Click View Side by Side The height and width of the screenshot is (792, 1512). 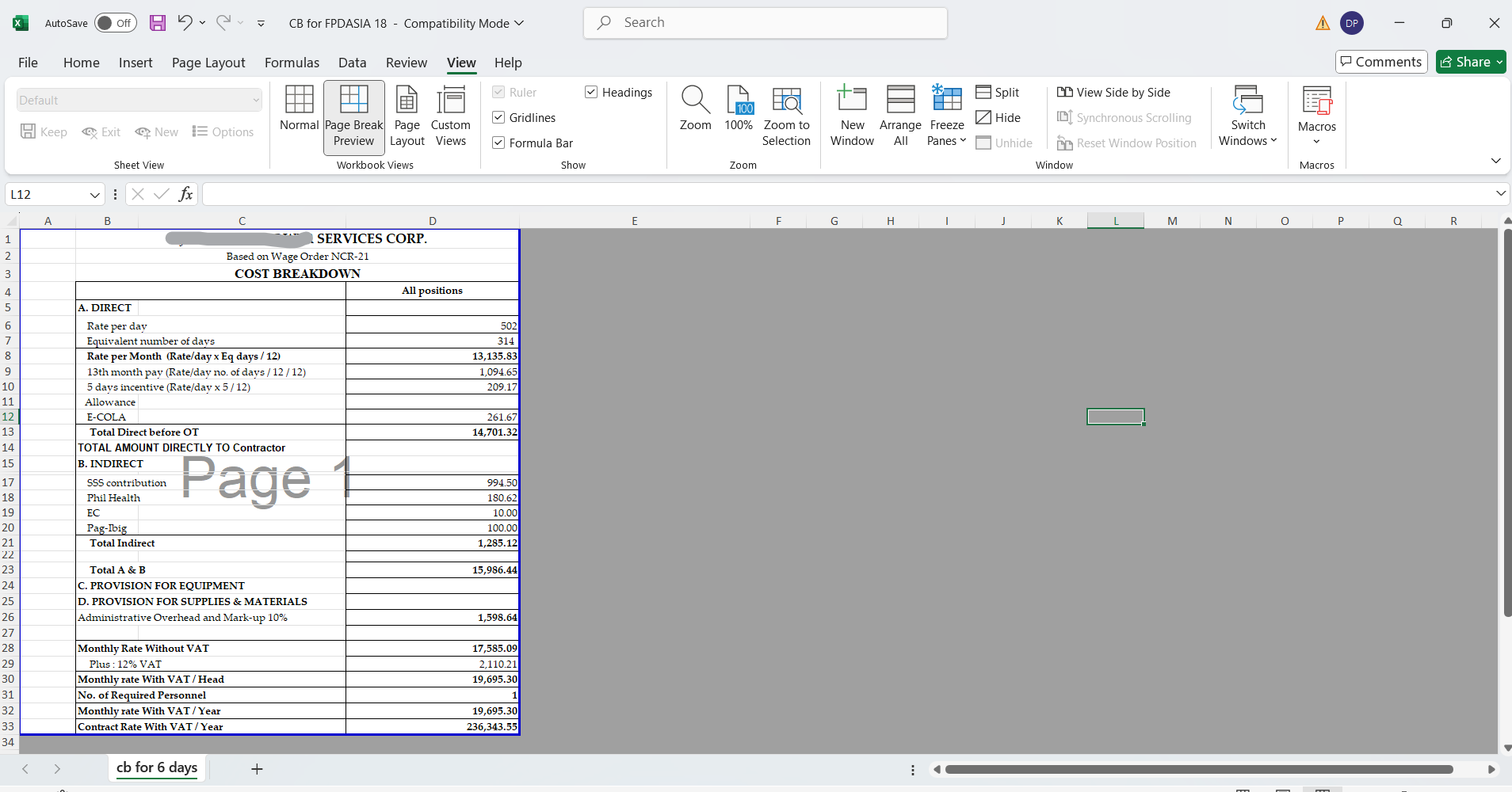1113,92
